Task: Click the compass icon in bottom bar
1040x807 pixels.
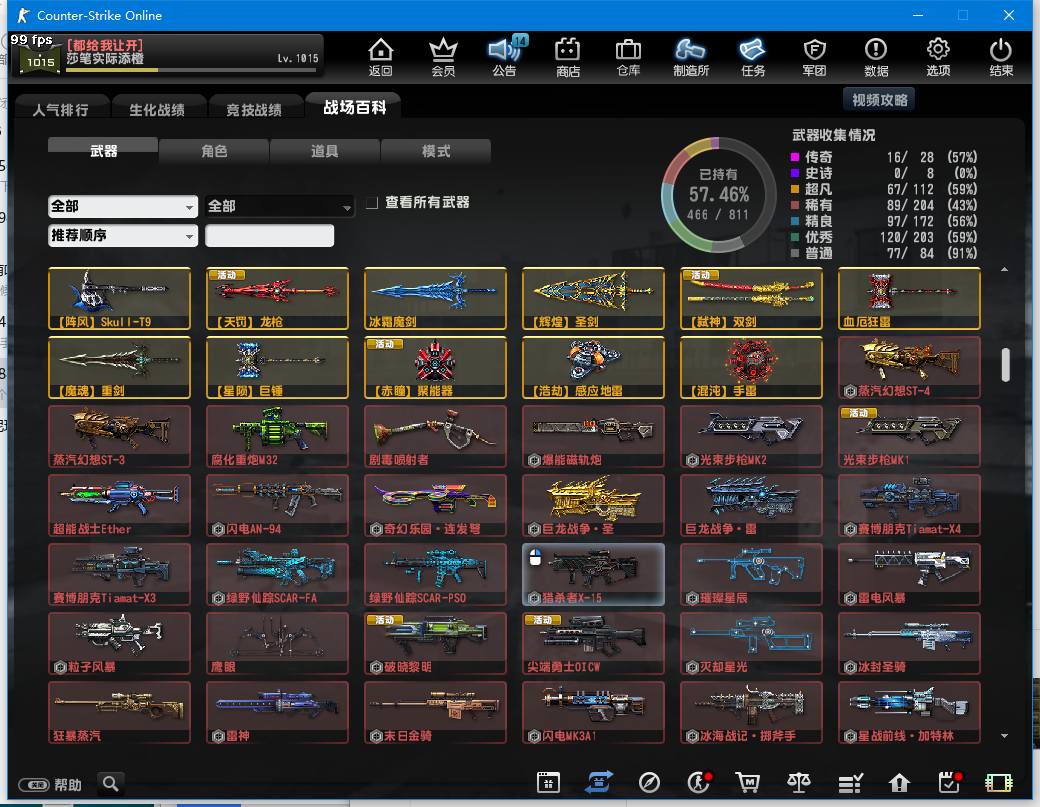Action: tap(649, 783)
